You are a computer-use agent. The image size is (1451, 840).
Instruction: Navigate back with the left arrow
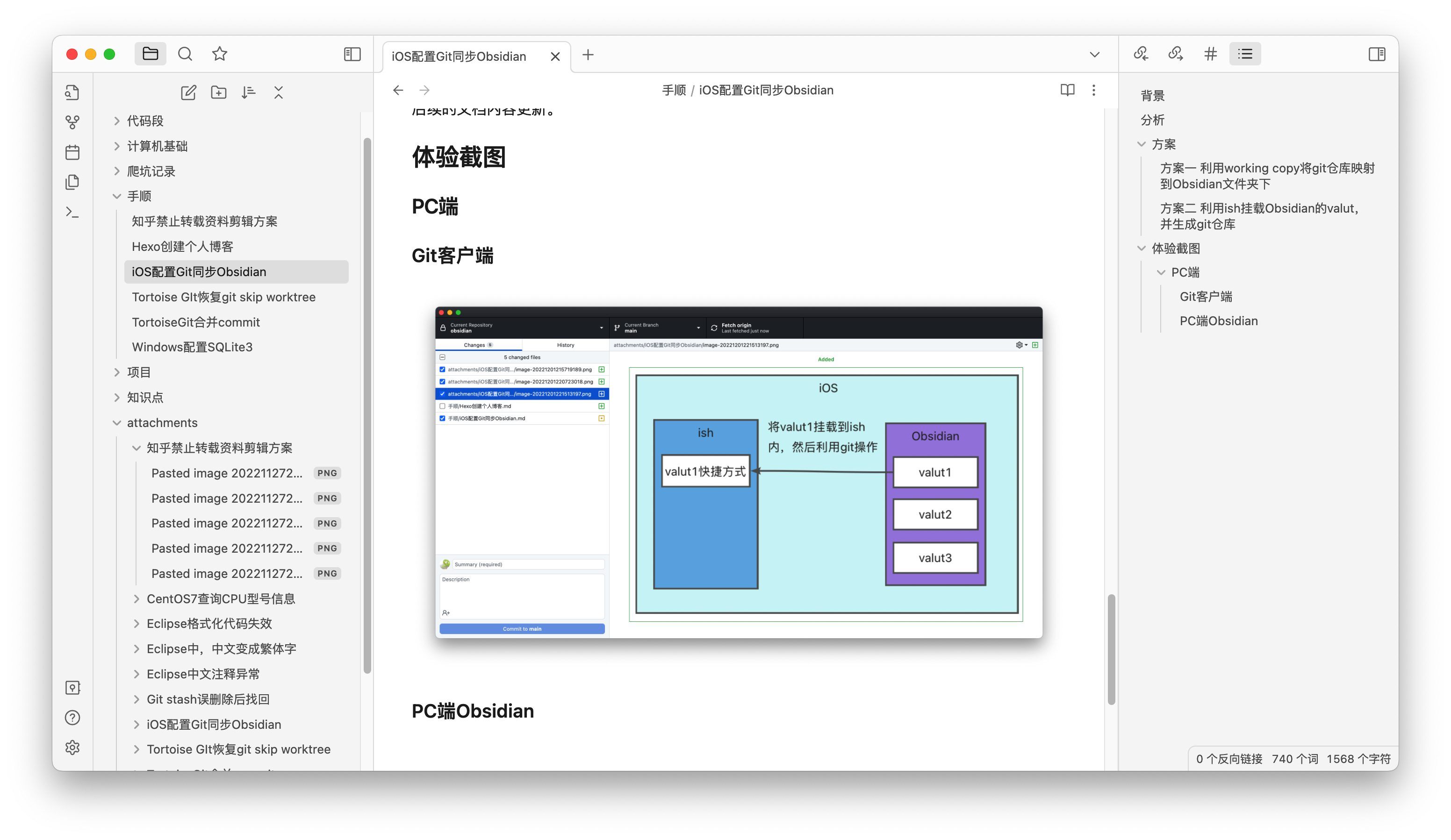point(398,90)
